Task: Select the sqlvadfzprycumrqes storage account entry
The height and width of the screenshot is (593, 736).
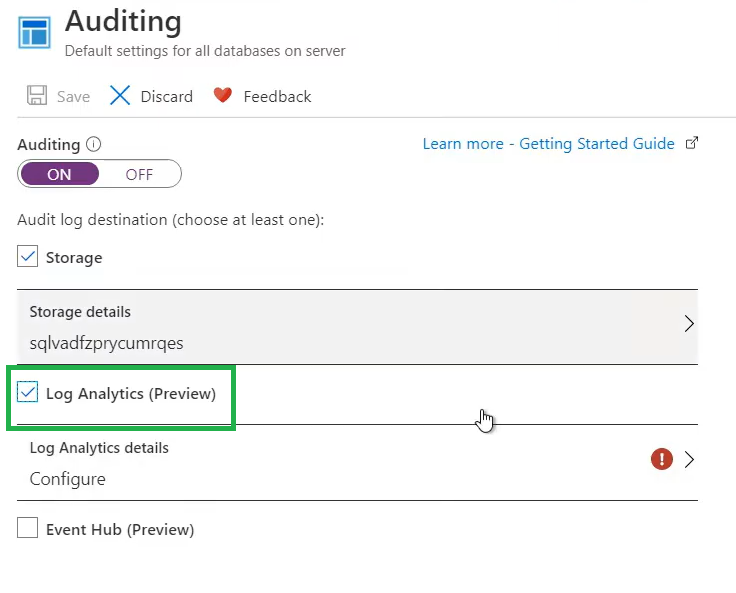Action: click(x=106, y=343)
